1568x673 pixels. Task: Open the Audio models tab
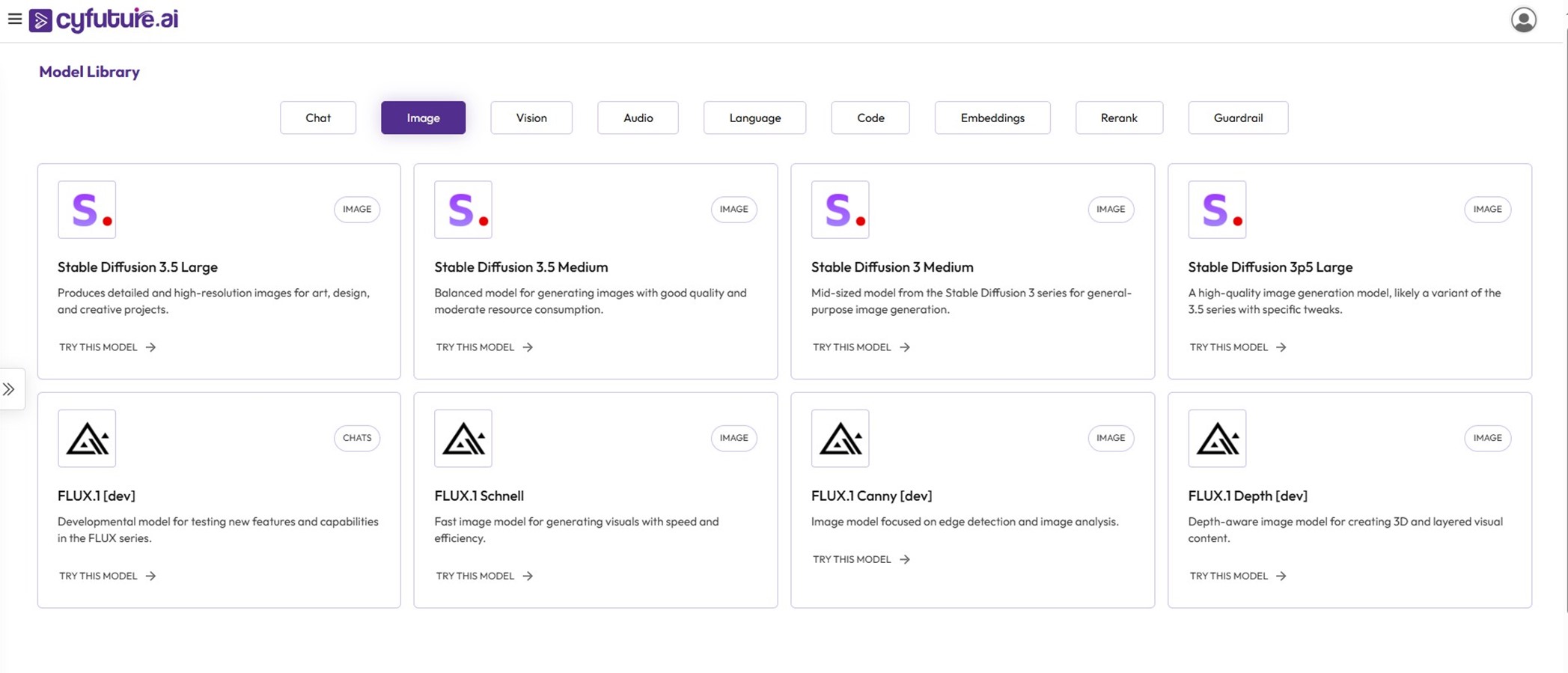(x=638, y=118)
